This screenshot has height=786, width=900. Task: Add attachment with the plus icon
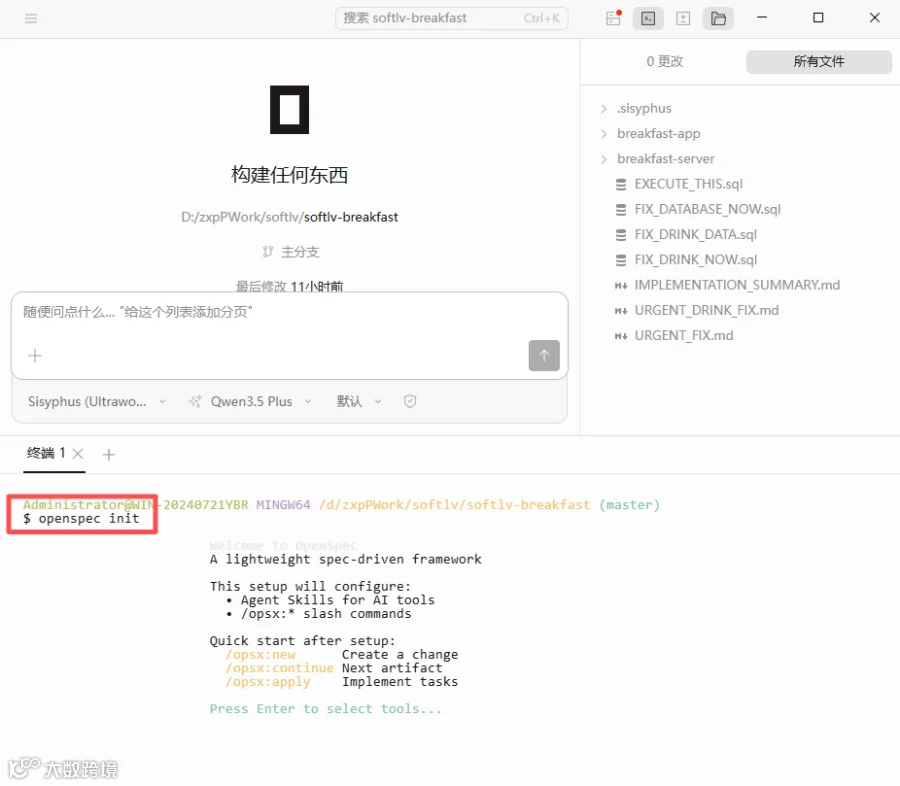click(x=35, y=355)
